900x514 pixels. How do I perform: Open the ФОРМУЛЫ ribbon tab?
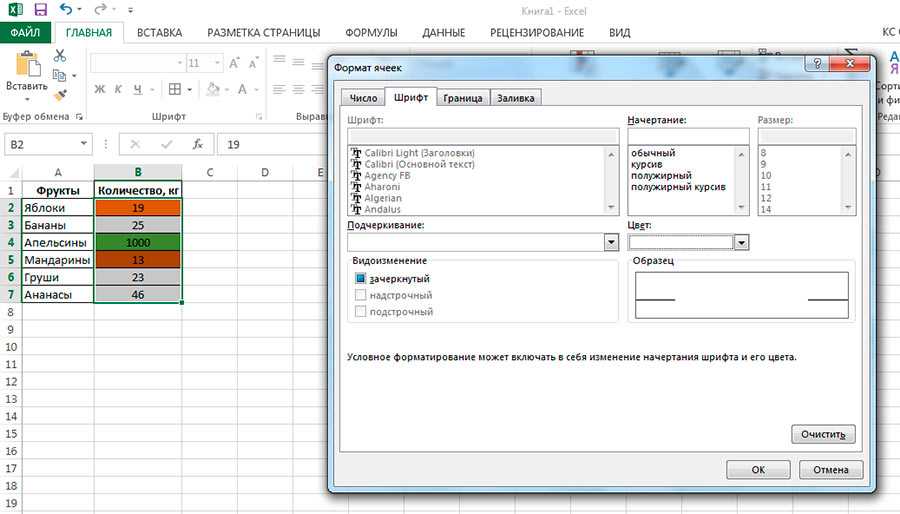tap(371, 33)
